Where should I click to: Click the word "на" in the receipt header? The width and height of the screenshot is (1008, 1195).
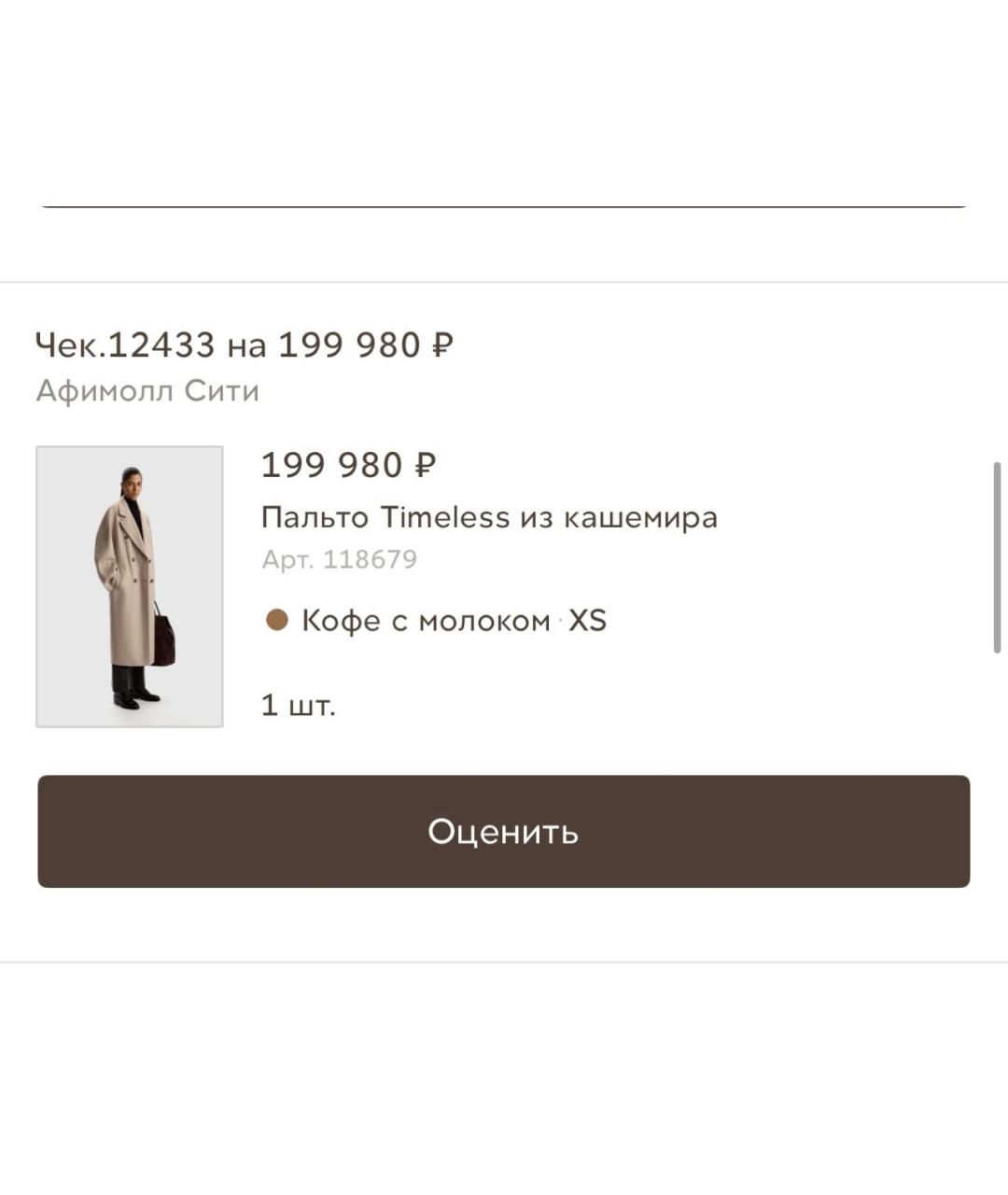[246, 346]
